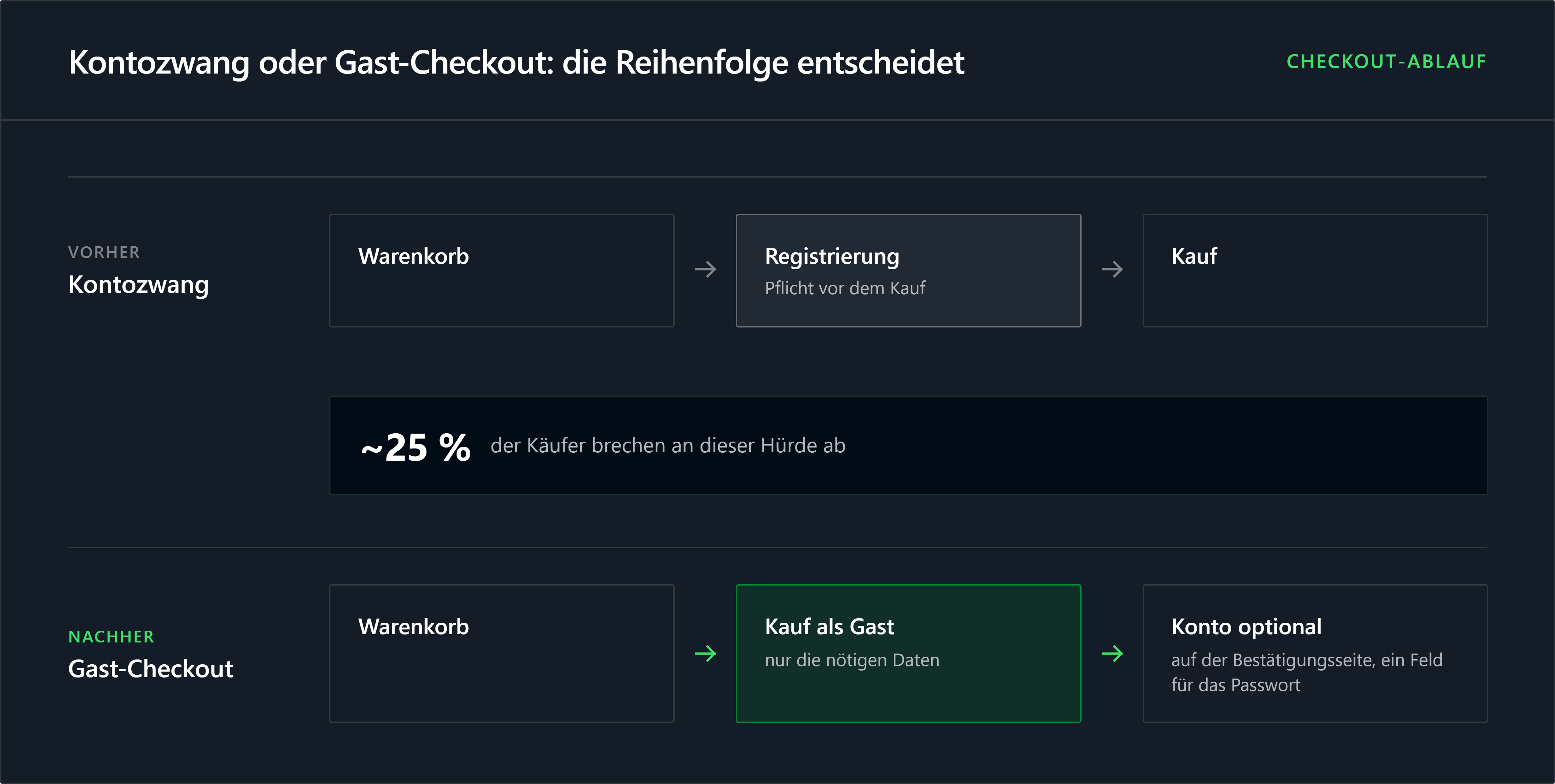This screenshot has height=784, width=1555.
Task: Click the green arrow before Konto optional
Action: (1112, 653)
